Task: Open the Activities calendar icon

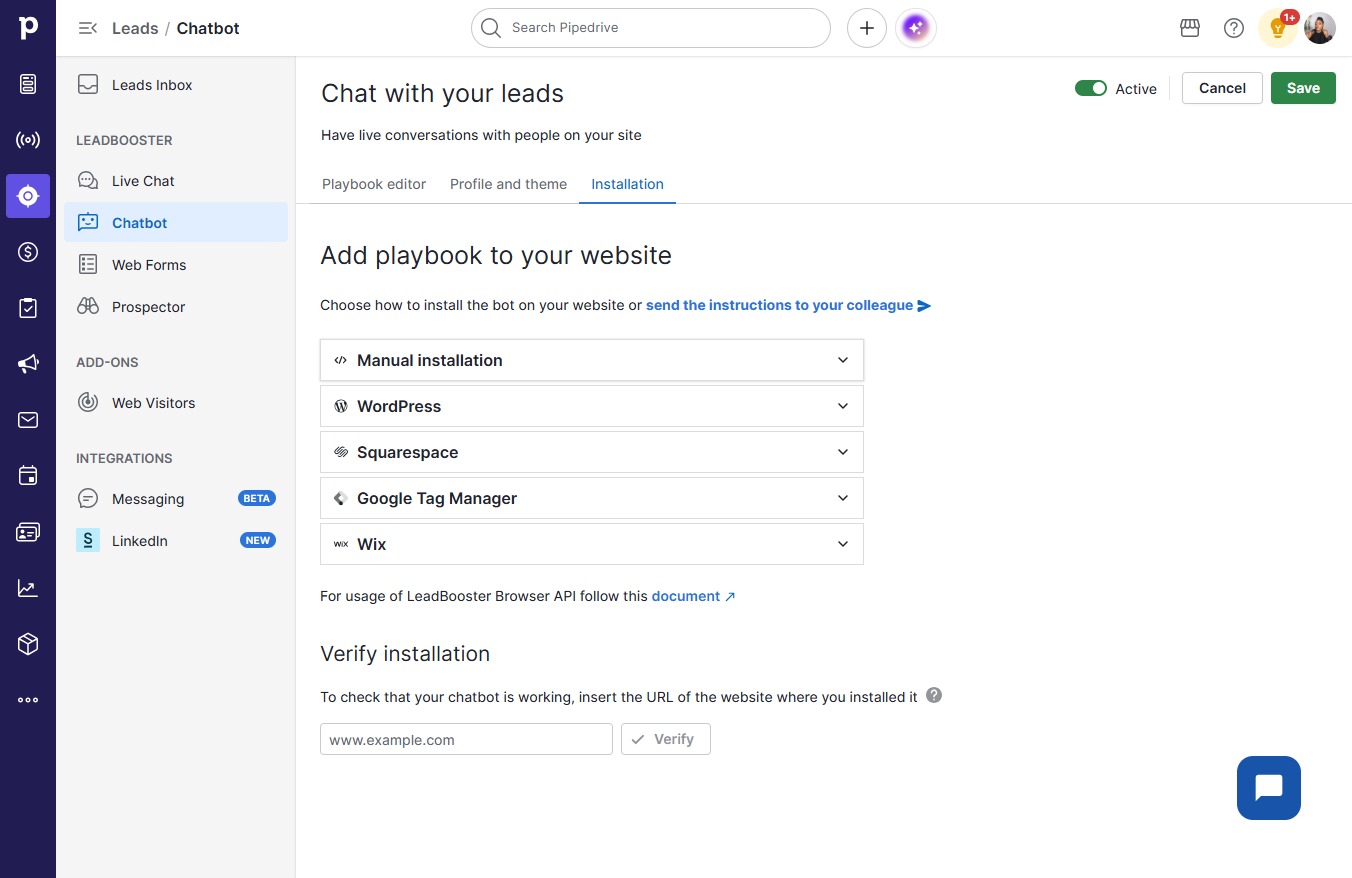Action: point(28,476)
